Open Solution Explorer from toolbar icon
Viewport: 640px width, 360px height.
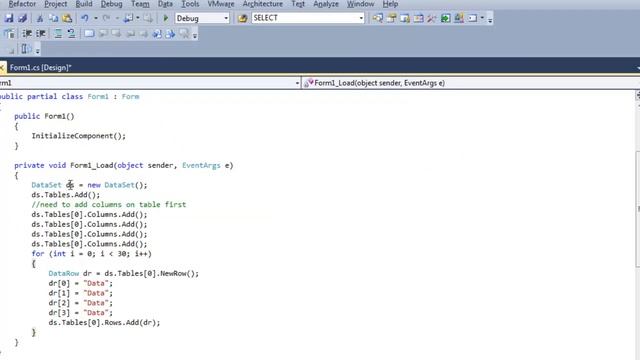click(378, 18)
